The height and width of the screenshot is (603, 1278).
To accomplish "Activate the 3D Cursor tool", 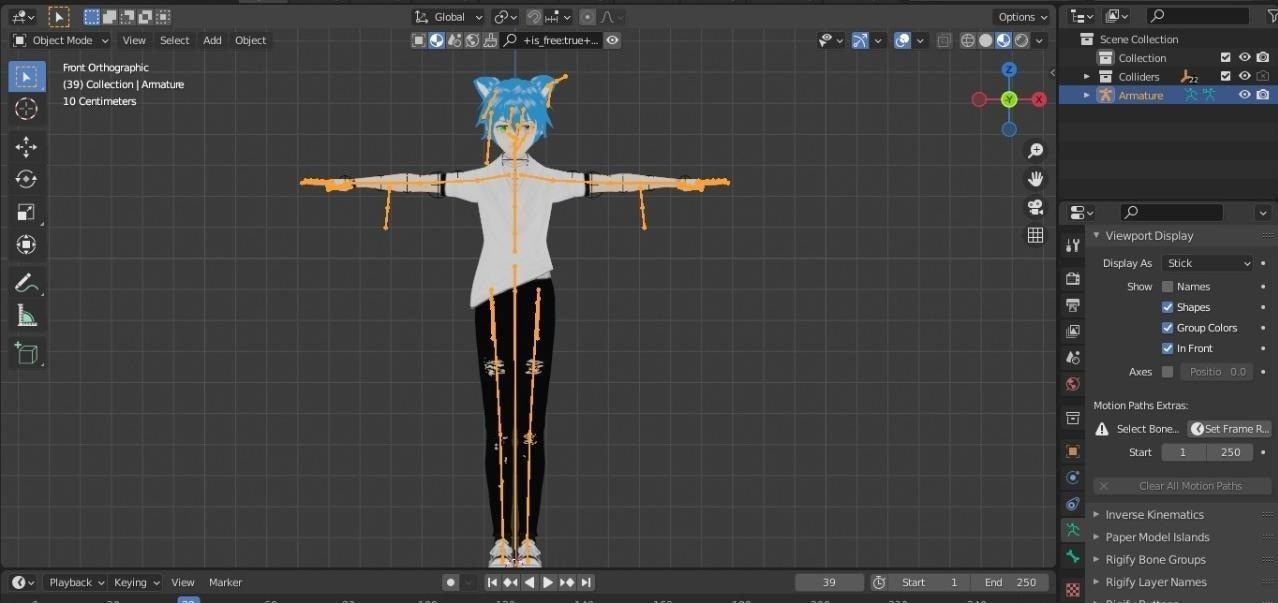I will pyautogui.click(x=27, y=109).
